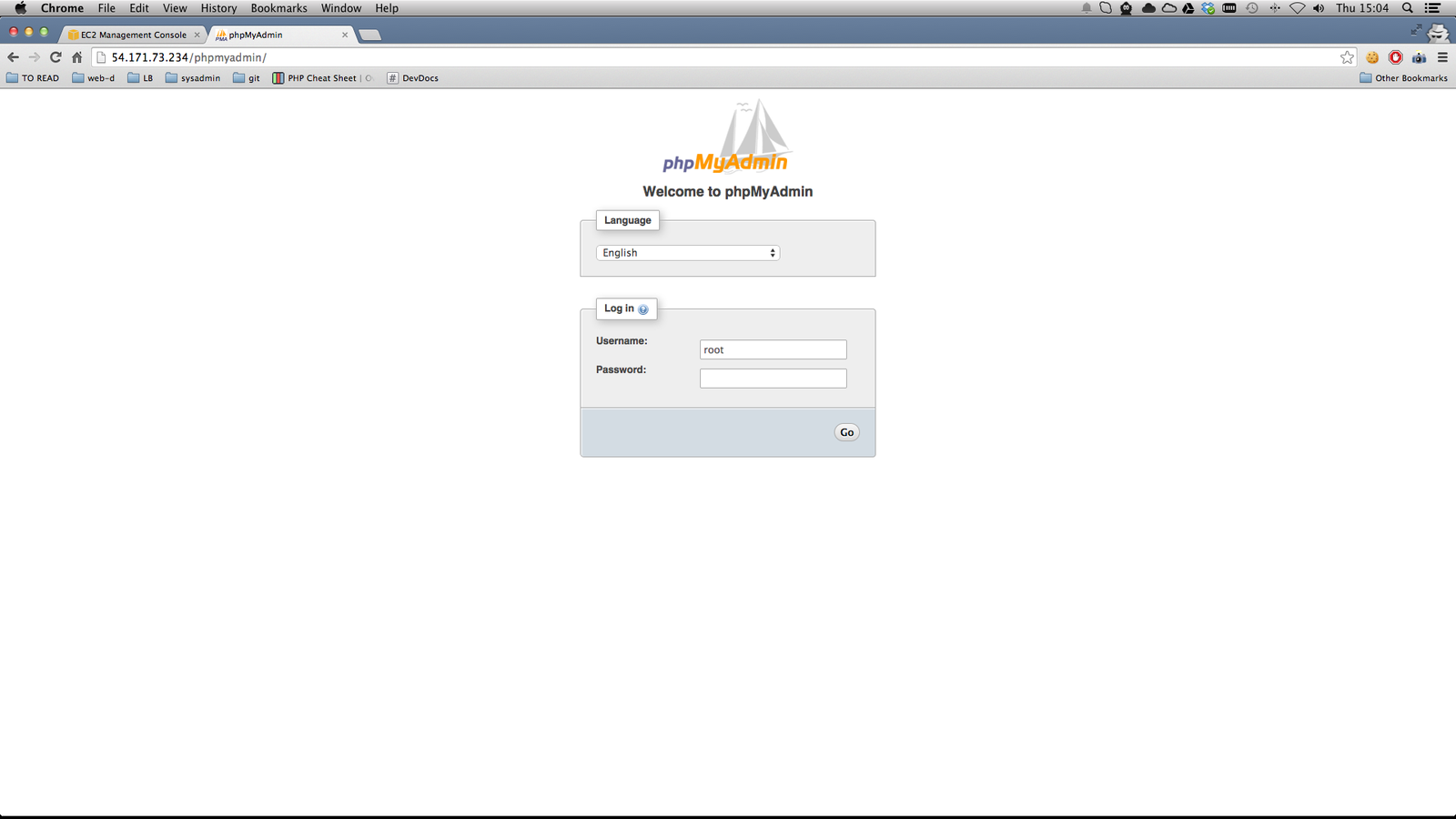Open the web-d bookmarks folder

pos(94,78)
